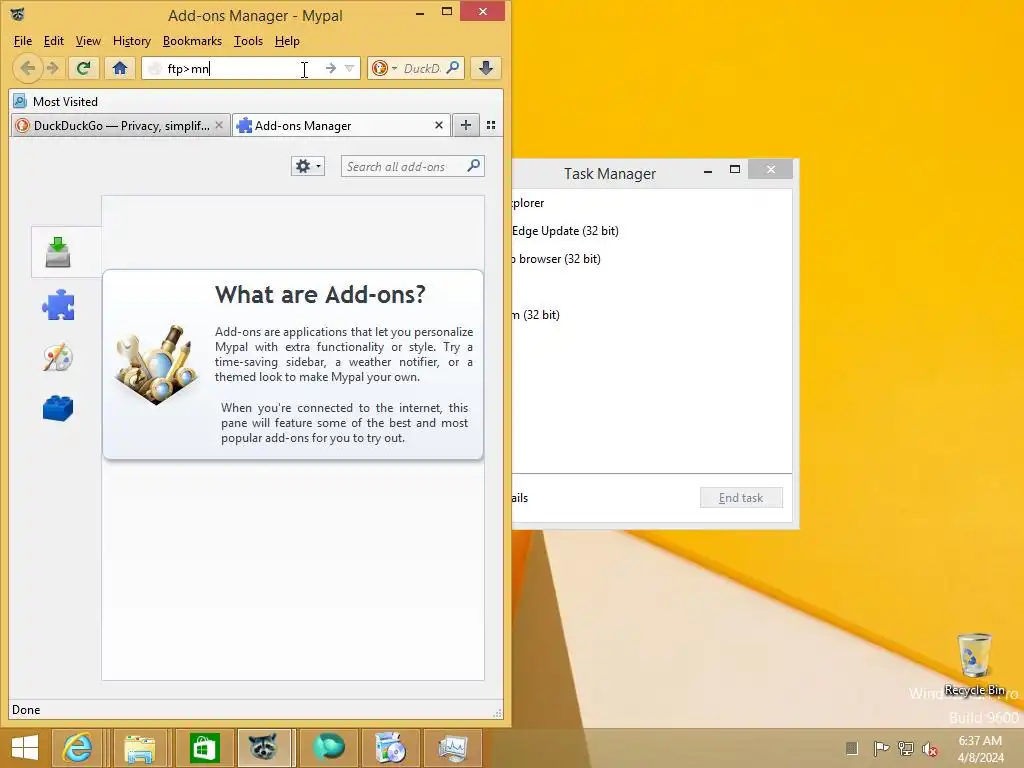Open File Explorer from the taskbar
This screenshot has width=1024, height=768.
click(139, 748)
